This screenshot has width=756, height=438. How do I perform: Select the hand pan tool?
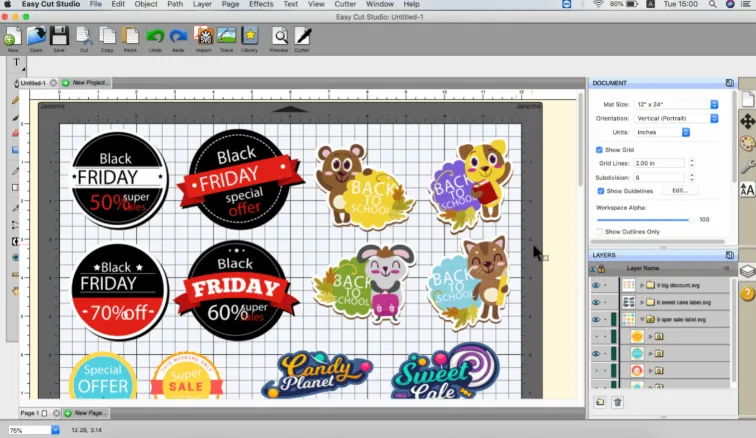[15, 291]
